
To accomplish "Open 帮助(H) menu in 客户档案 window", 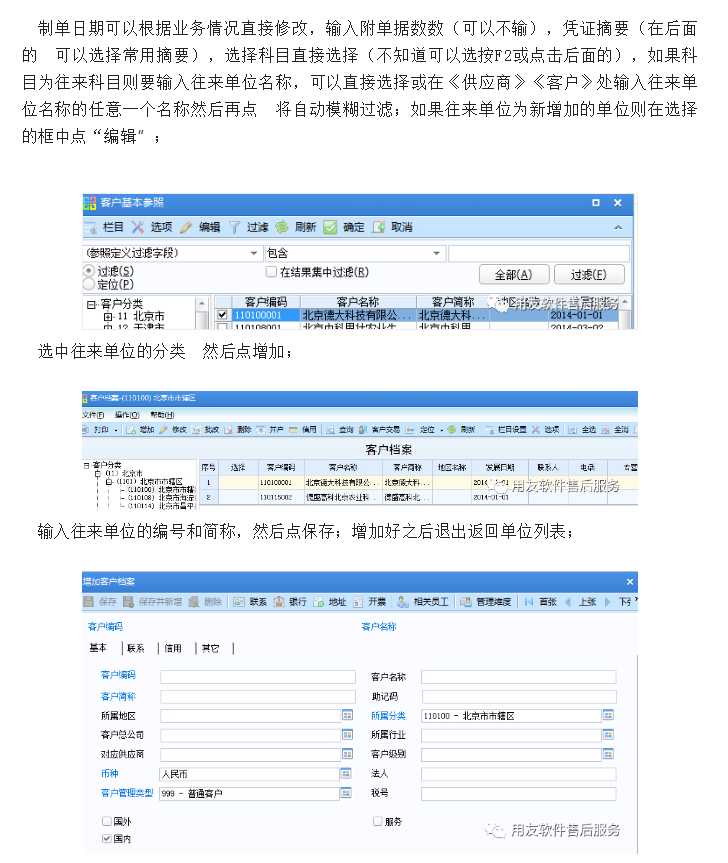I will click(x=162, y=414).
